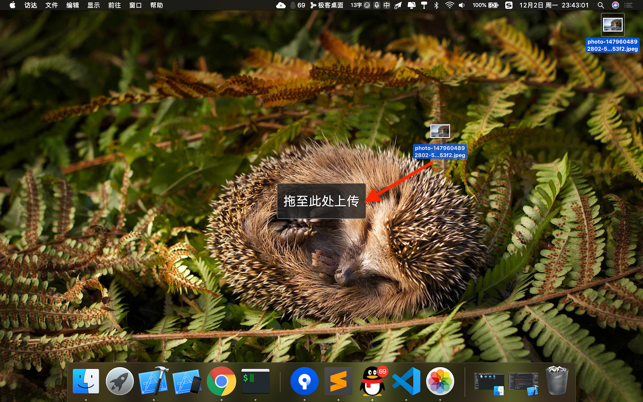Click the date and time display
Viewport: 643px width, 402px height.
556,5
